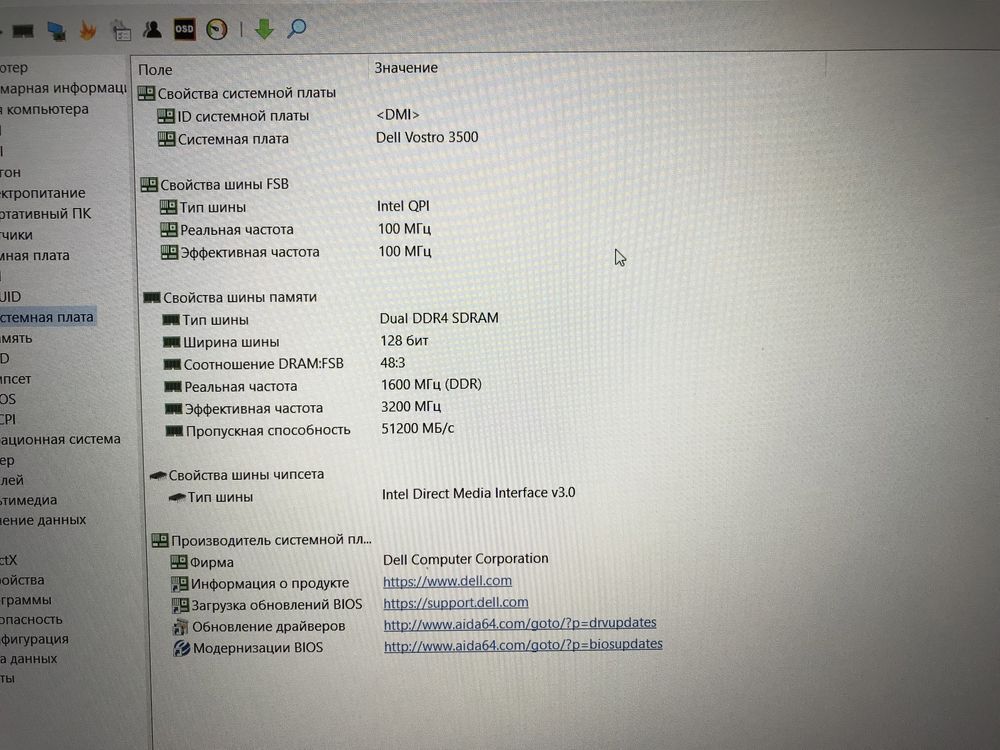Click the green download arrow icon
The height and width of the screenshot is (750, 1000).
(x=264, y=29)
